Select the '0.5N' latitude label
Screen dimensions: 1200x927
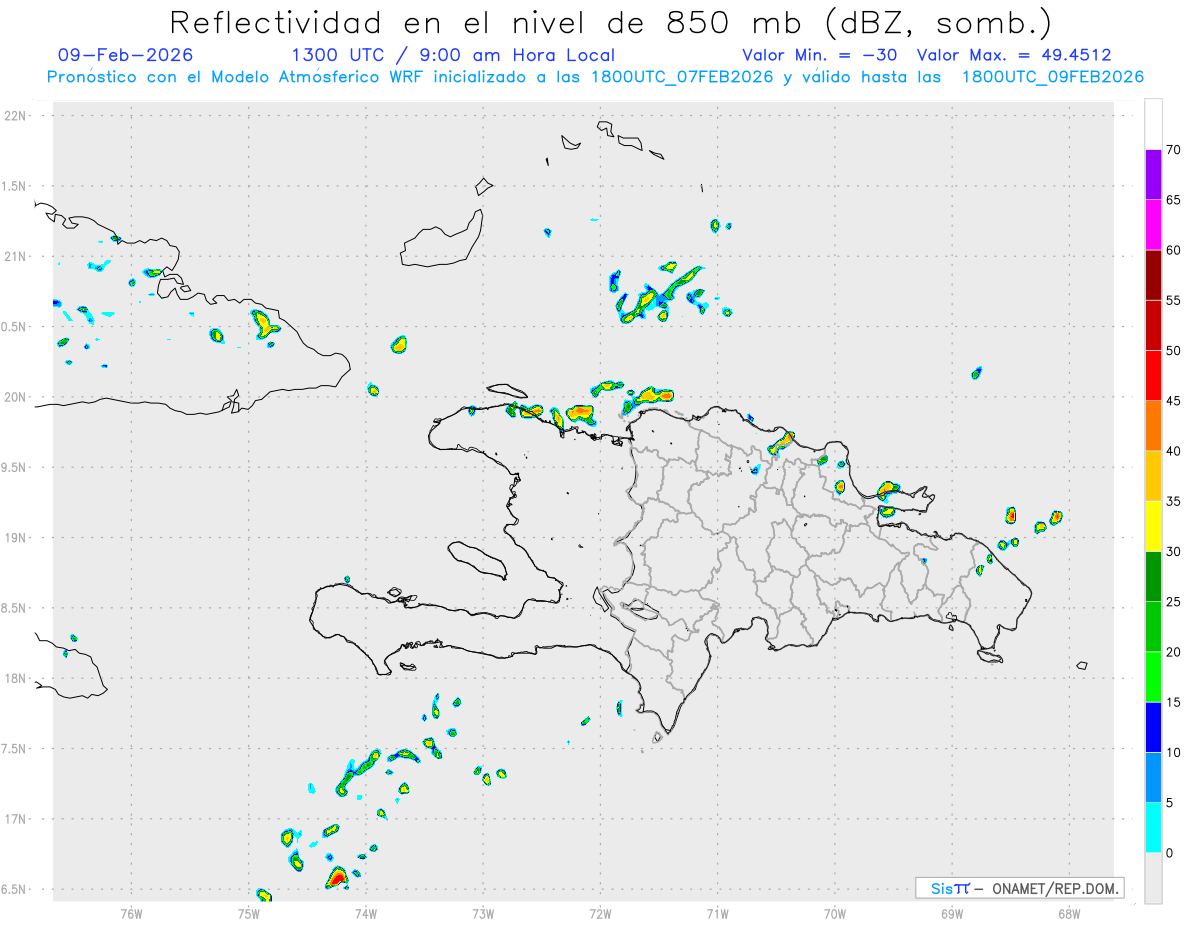[14, 327]
